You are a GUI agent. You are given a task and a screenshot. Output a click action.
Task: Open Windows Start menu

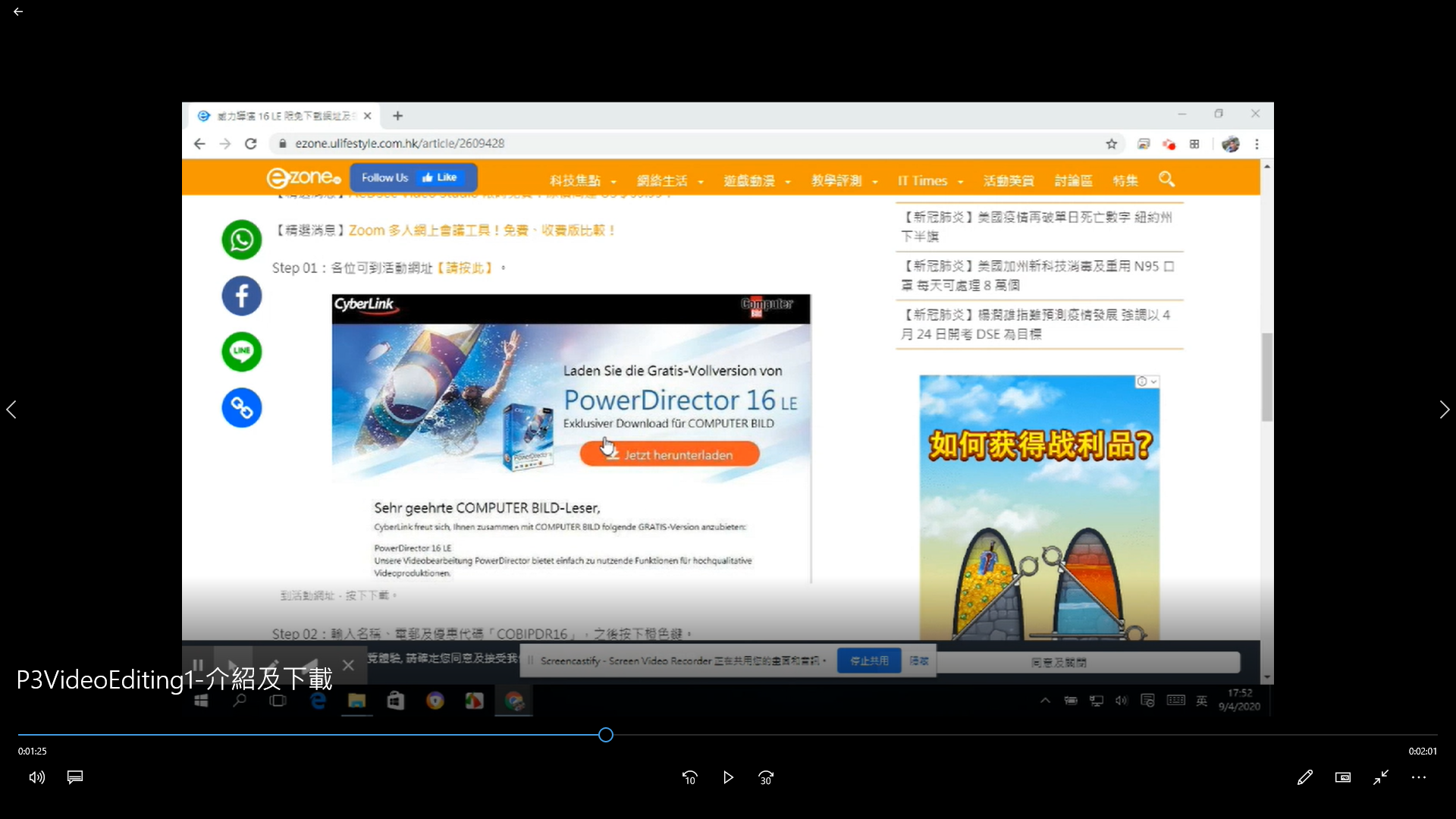coord(201,701)
